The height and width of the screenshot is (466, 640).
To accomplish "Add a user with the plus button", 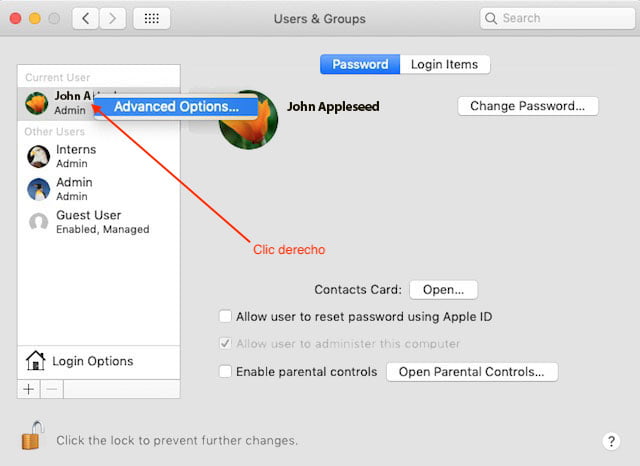I will (x=28, y=388).
